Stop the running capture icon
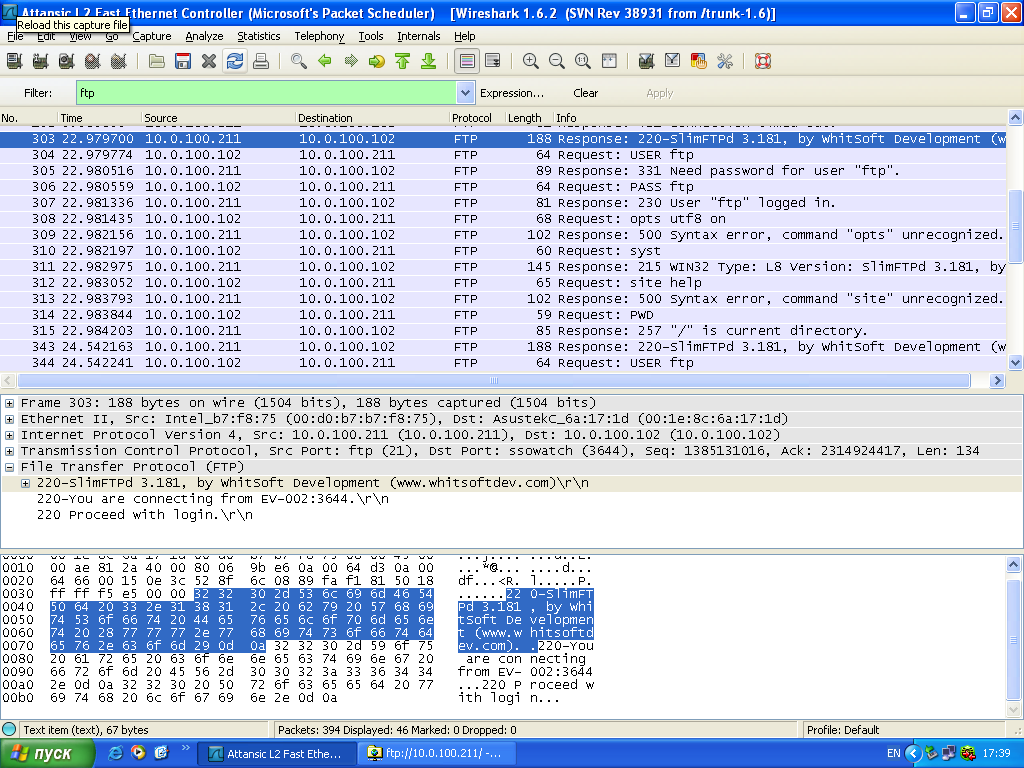This screenshot has height=768, width=1024. (93, 61)
